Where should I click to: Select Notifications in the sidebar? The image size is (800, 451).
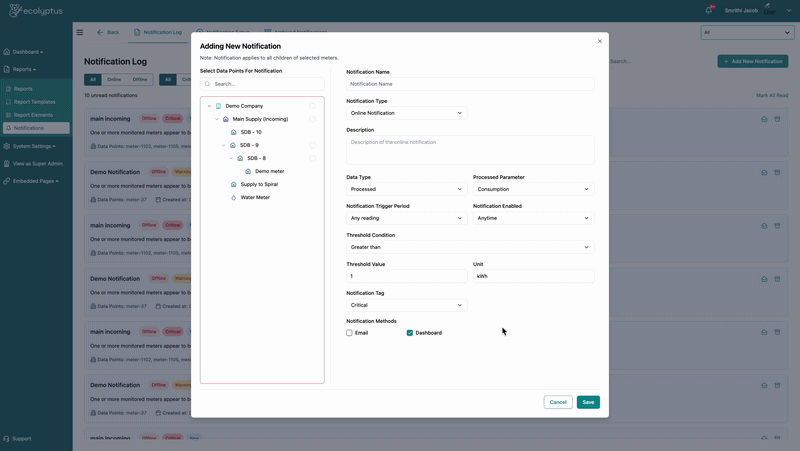tap(36, 128)
